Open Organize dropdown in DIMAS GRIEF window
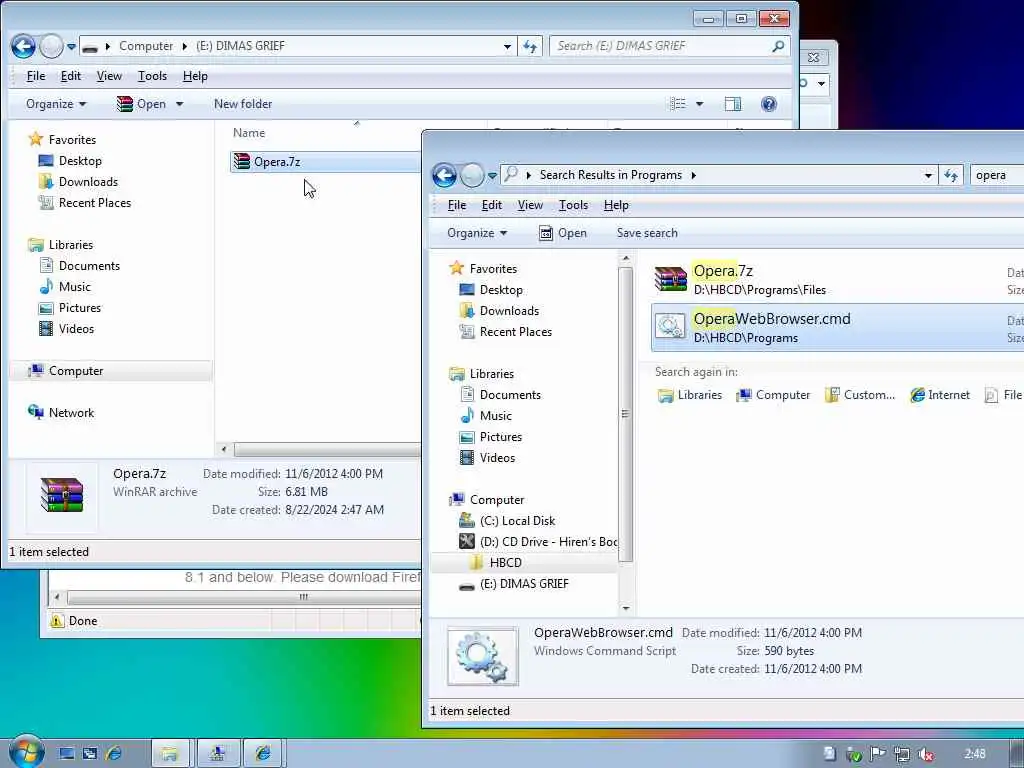This screenshot has height=768, width=1024. 56,104
